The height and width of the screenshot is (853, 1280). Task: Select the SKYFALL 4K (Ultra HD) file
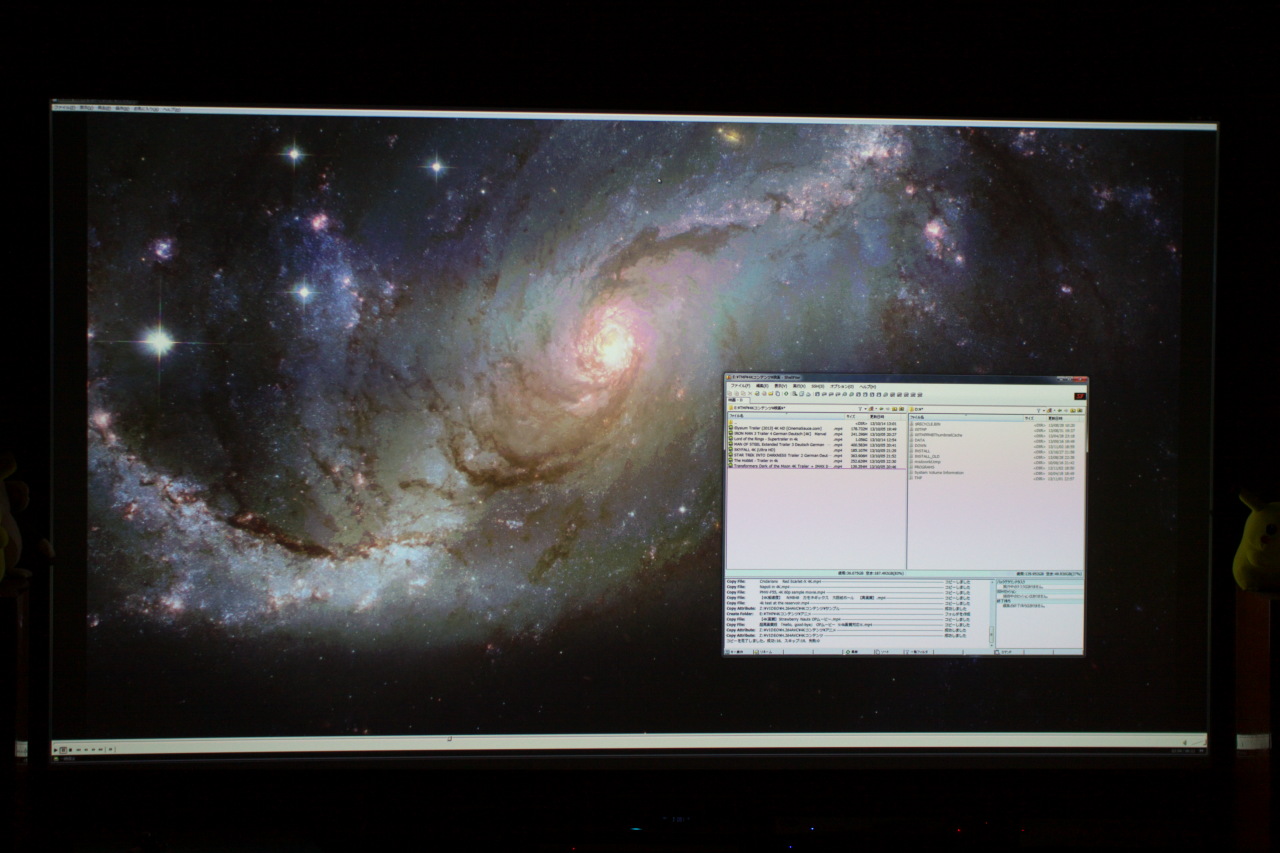[x=755, y=450]
